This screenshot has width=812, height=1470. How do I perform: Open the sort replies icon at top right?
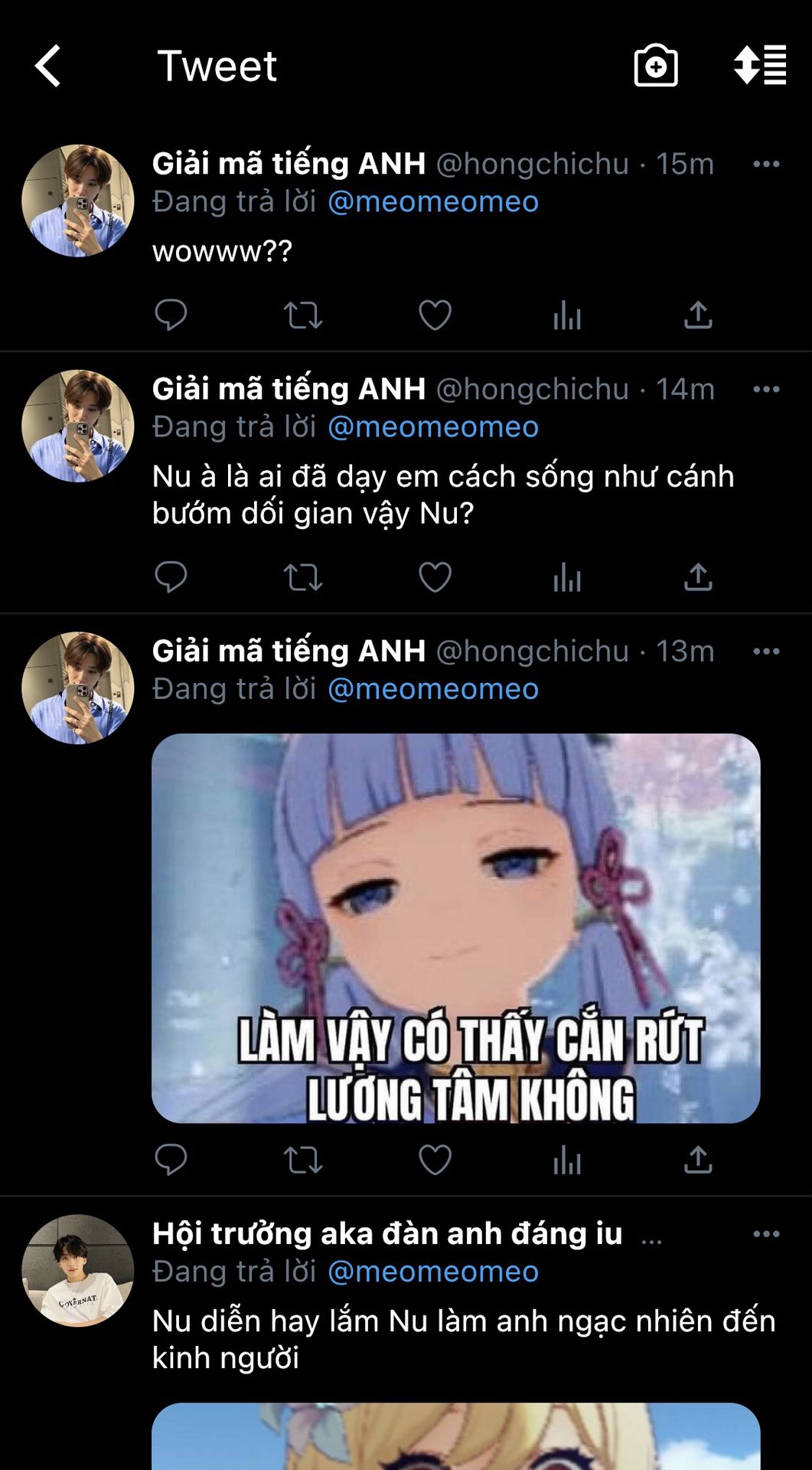760,65
